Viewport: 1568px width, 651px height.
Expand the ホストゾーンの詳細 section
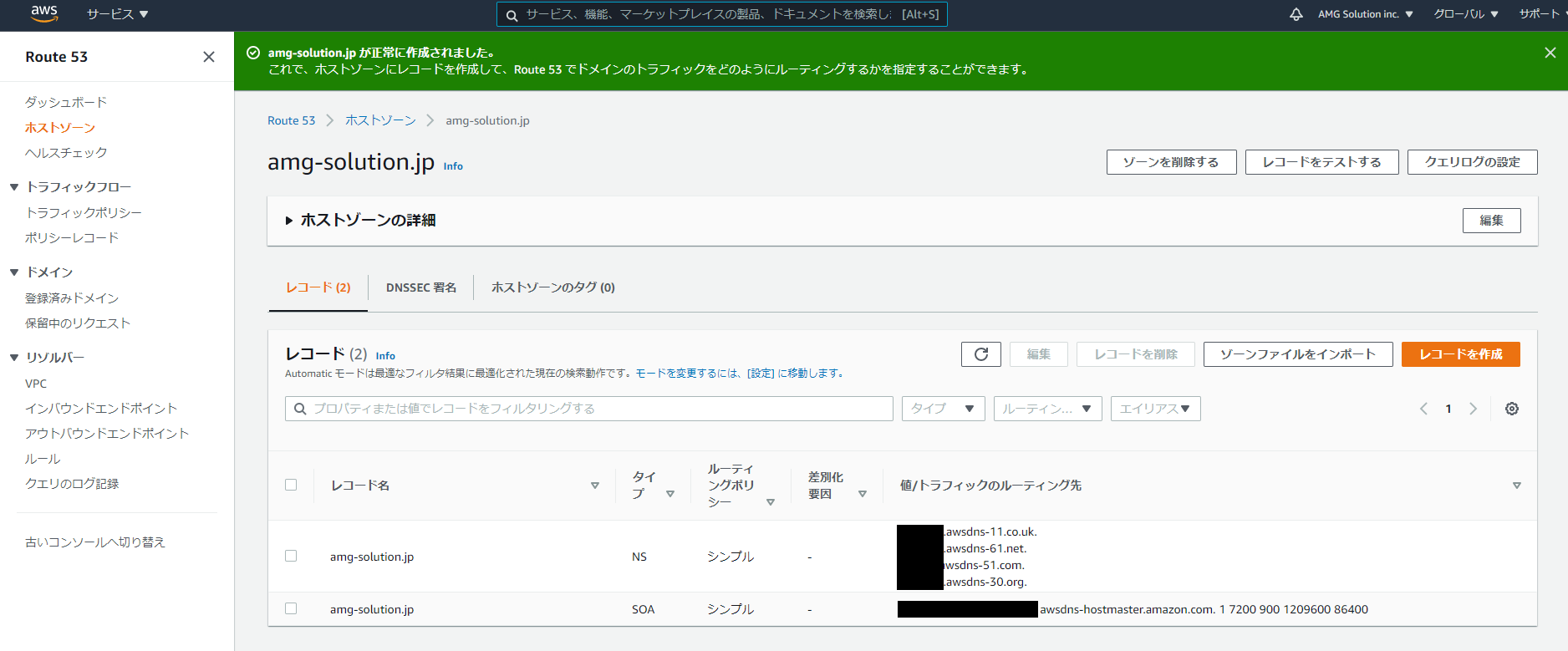(360, 221)
